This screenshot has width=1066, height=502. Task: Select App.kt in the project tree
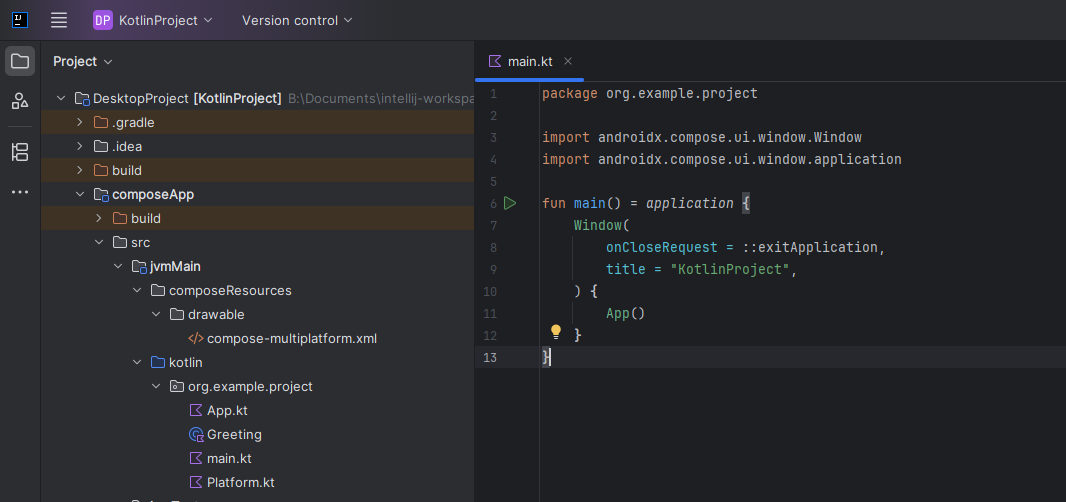[227, 410]
